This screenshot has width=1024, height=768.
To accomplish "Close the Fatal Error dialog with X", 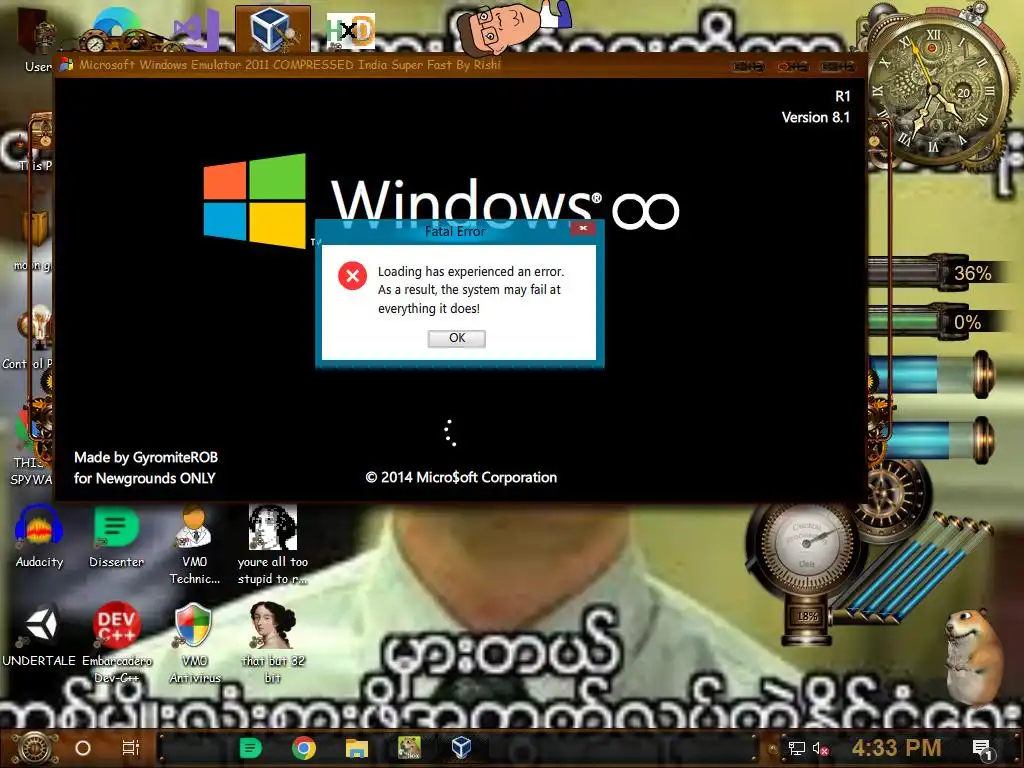I will (x=583, y=228).
